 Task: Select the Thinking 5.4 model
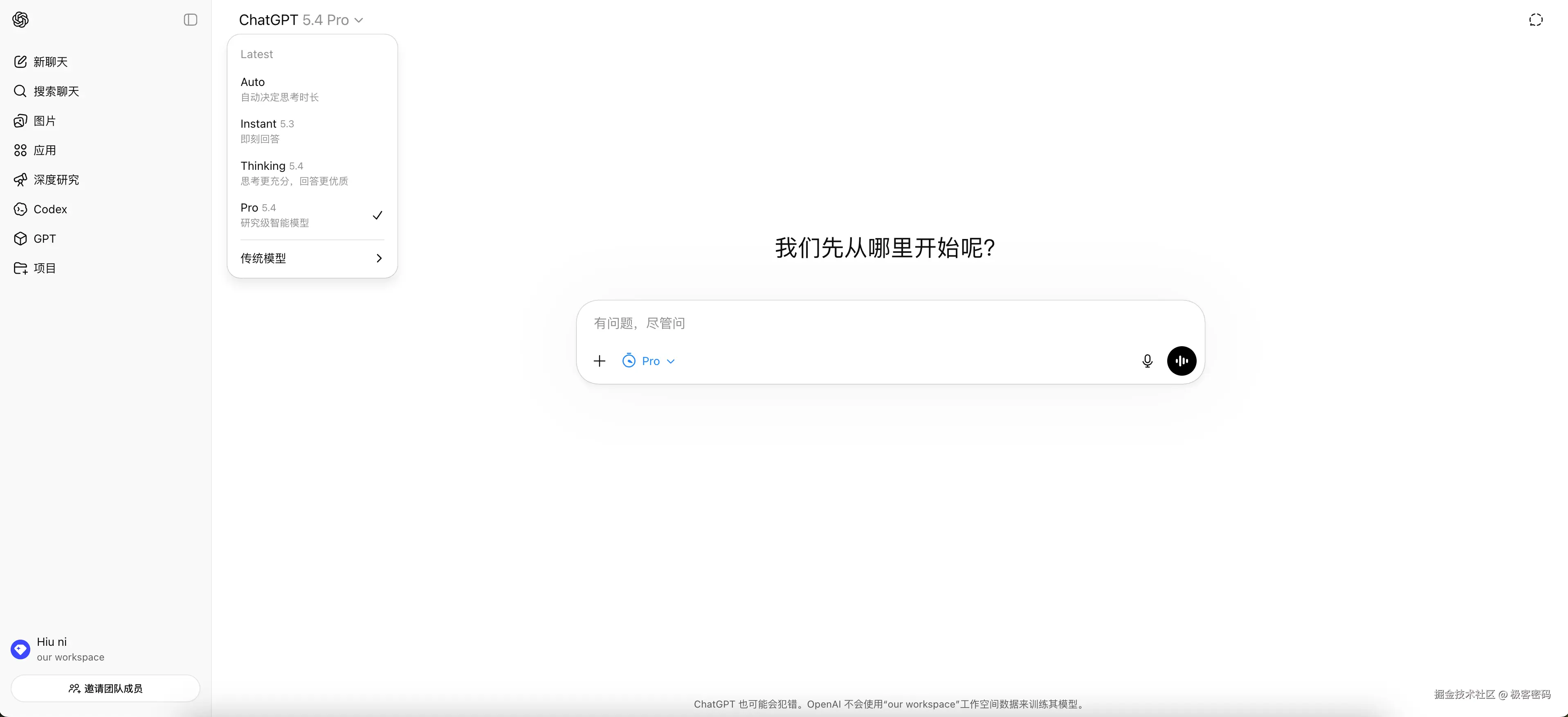click(312, 173)
